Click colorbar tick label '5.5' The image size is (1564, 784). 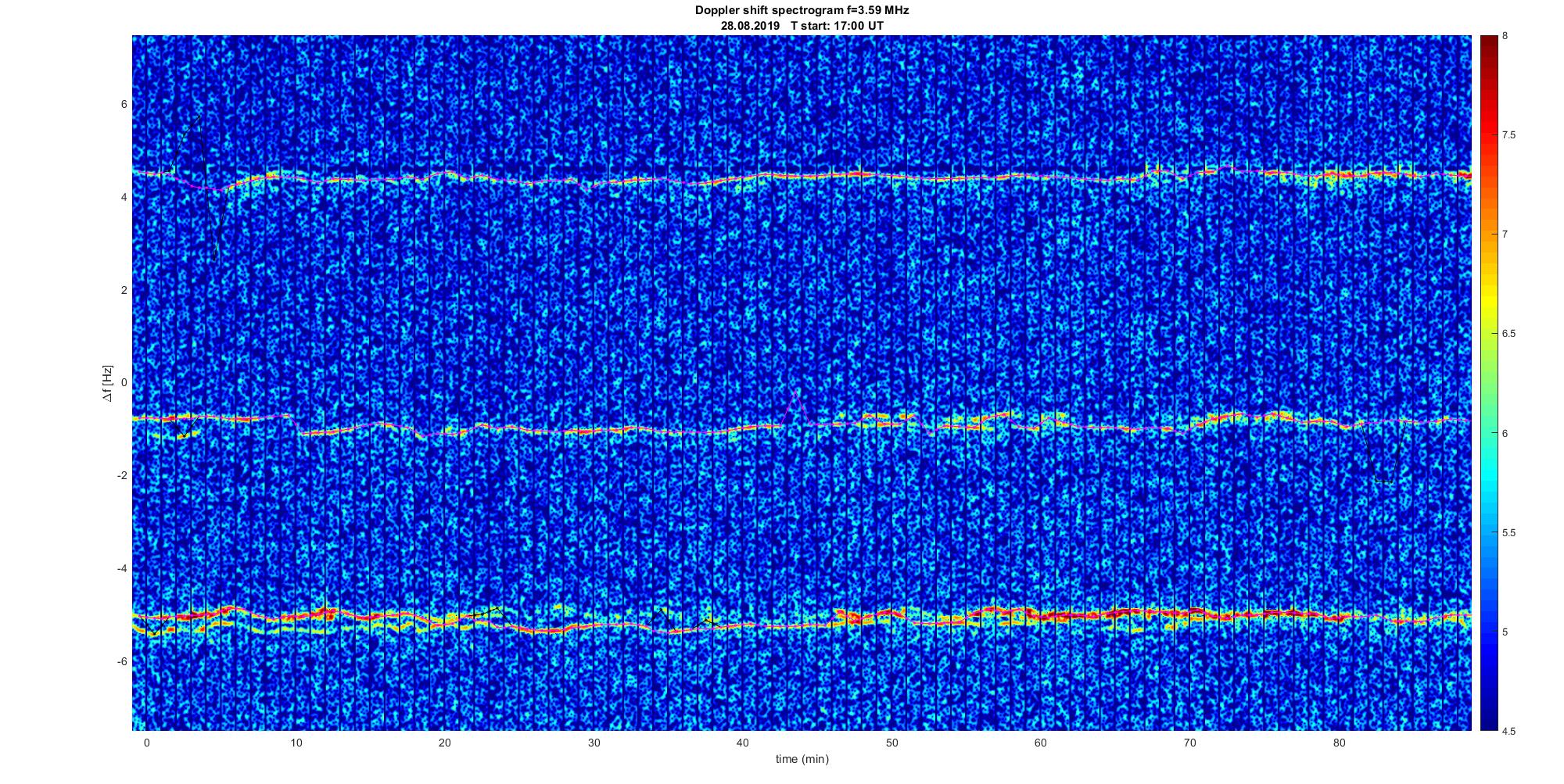(x=1508, y=532)
